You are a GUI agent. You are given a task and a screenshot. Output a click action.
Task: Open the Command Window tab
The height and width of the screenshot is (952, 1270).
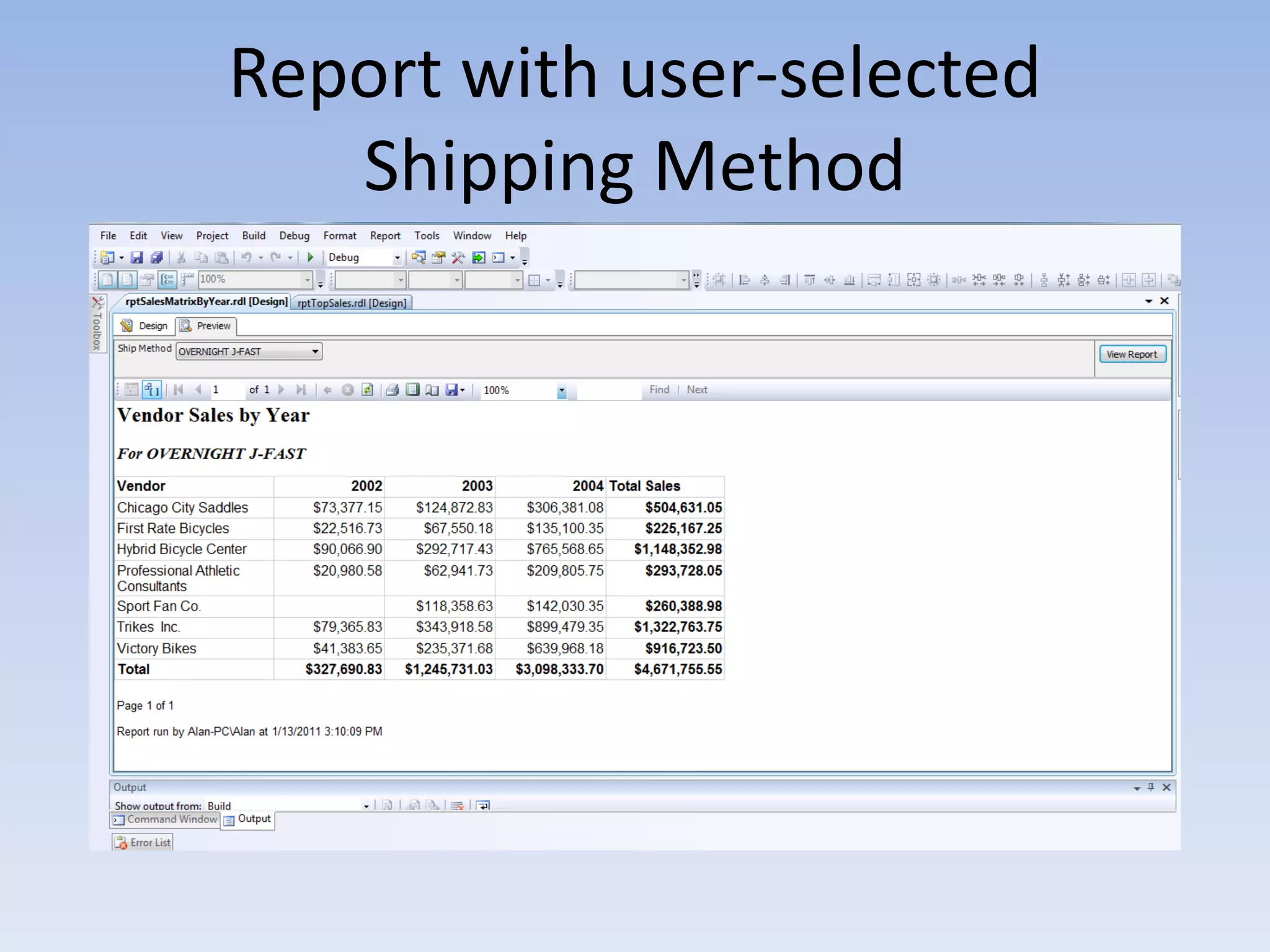coord(165,819)
